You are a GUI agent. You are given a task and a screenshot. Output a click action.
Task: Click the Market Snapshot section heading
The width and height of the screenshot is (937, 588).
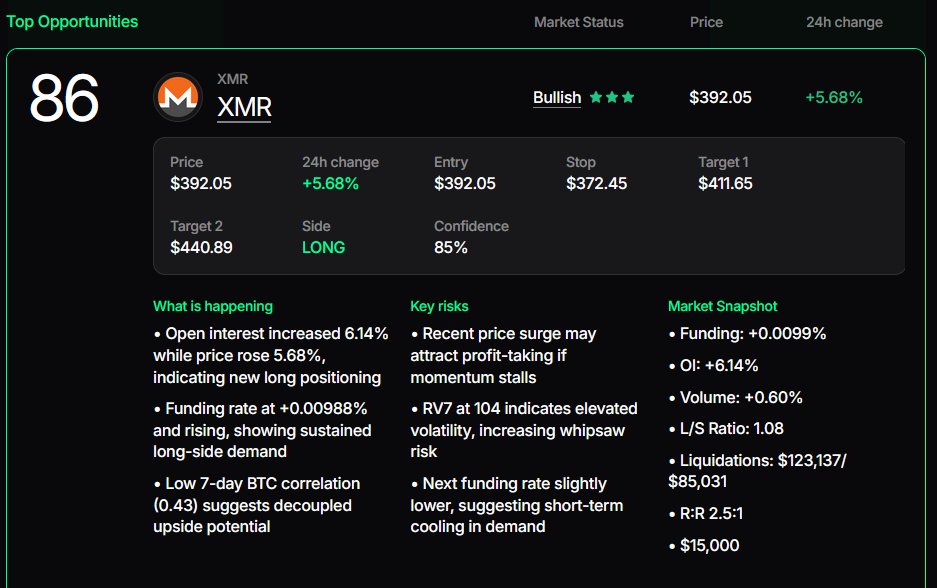coord(722,306)
